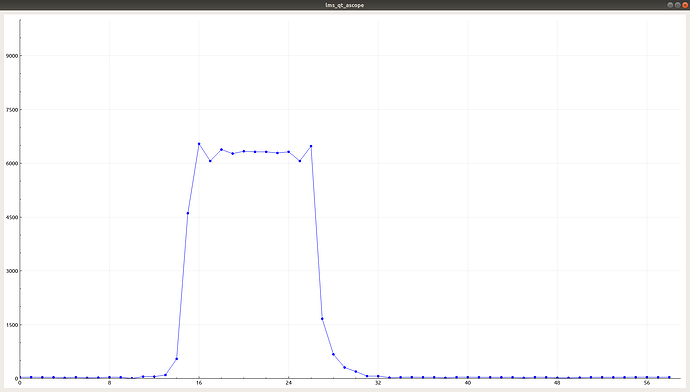Click the 40 x-axis tick label
This screenshot has width=690, height=392.
click(x=468, y=383)
